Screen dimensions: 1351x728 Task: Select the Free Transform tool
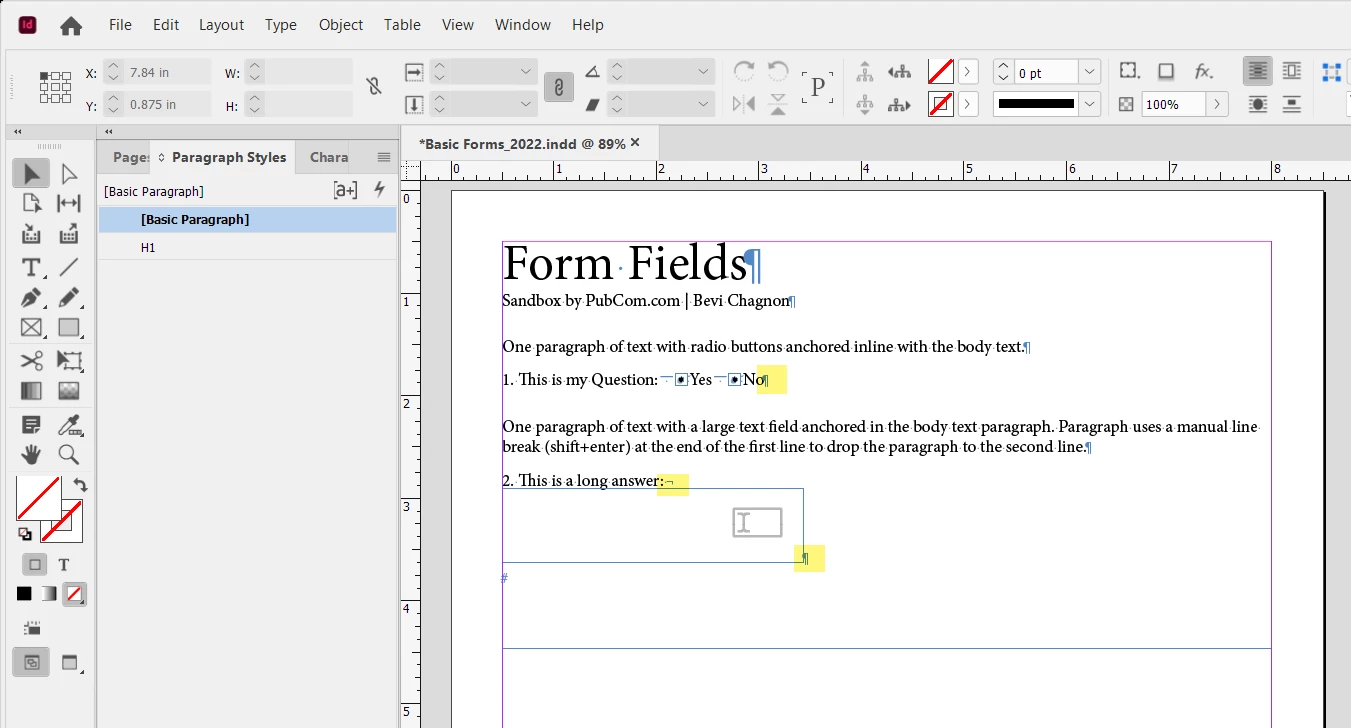pyautogui.click(x=68, y=360)
